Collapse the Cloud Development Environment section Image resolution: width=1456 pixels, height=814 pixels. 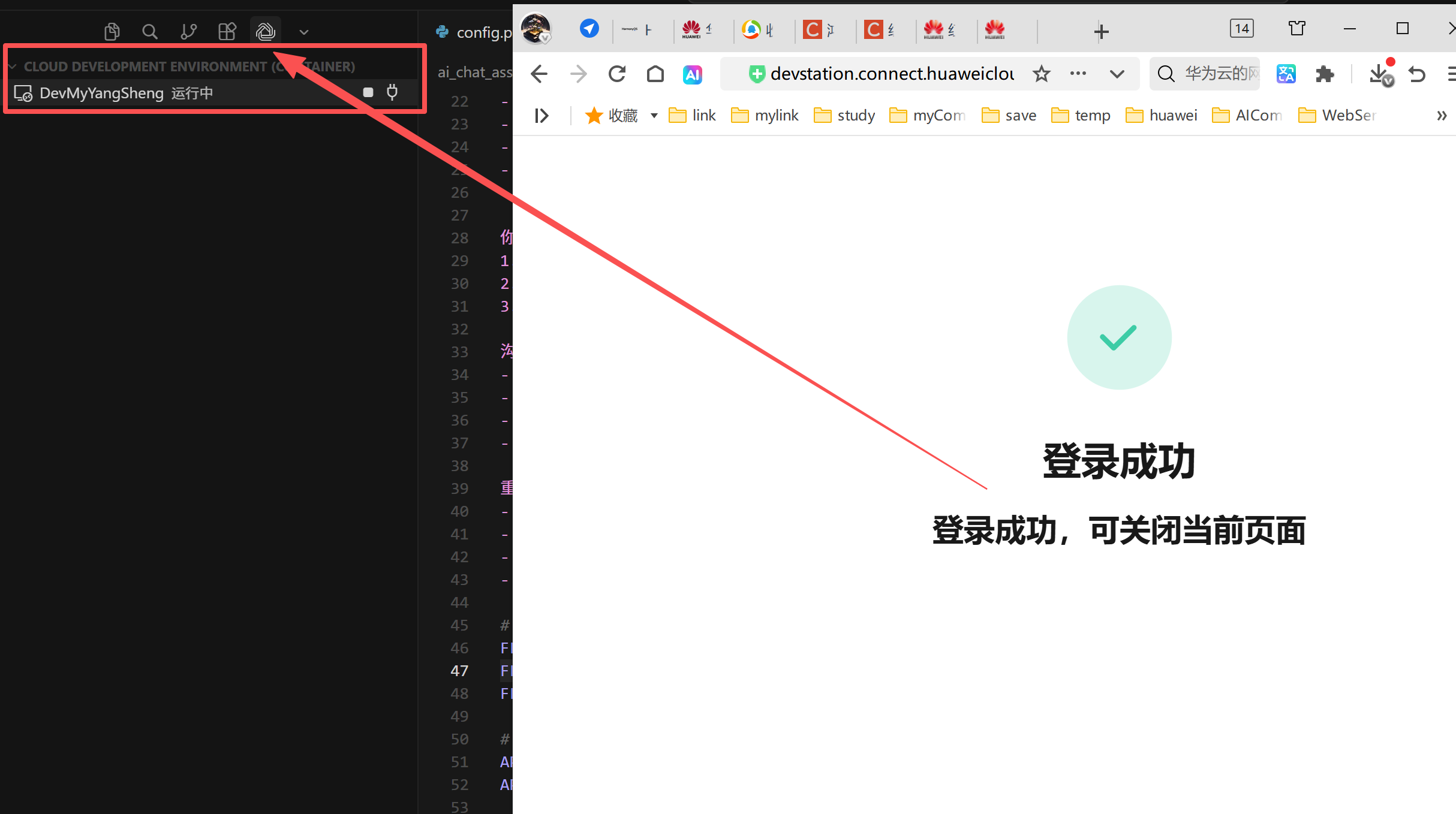13,66
